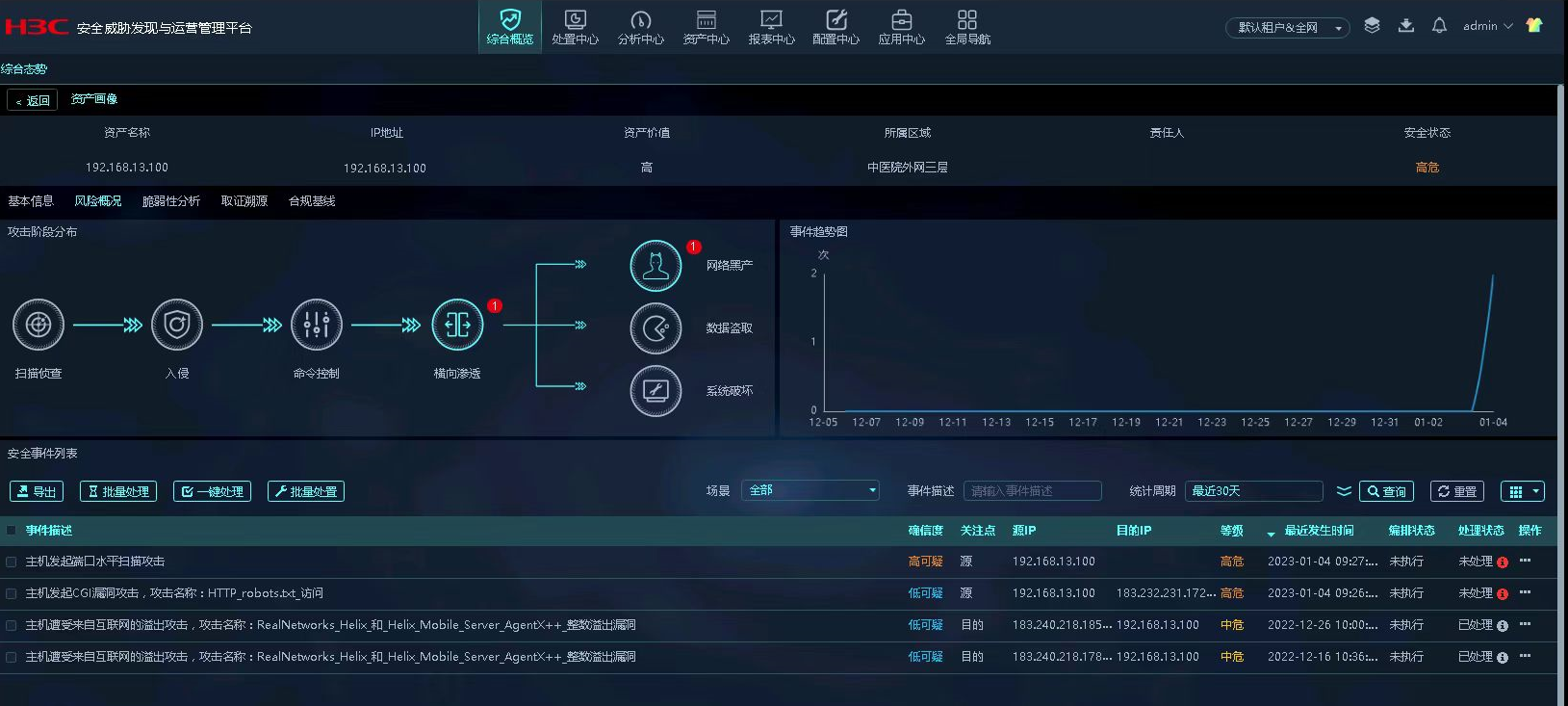
Task: Click the 确信度 column header
Action: [x=926, y=531]
